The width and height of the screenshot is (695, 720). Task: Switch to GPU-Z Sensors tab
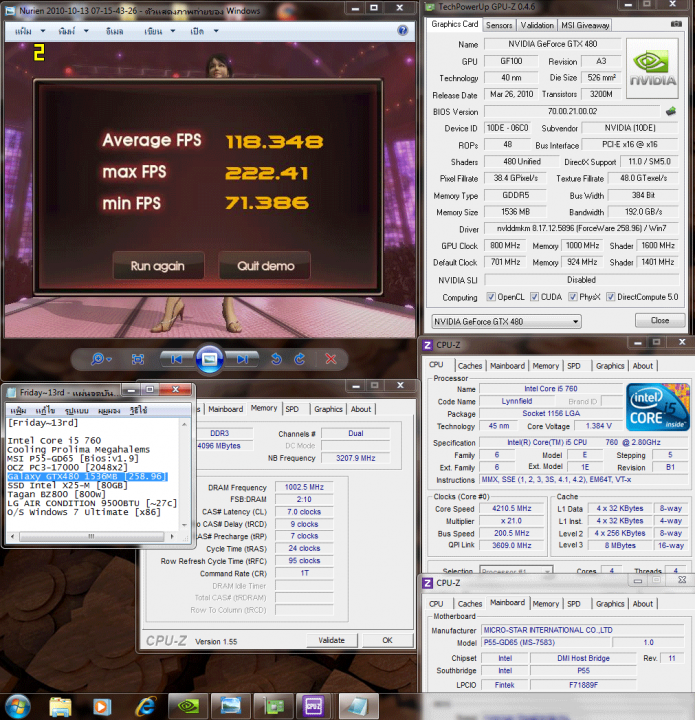(499, 25)
